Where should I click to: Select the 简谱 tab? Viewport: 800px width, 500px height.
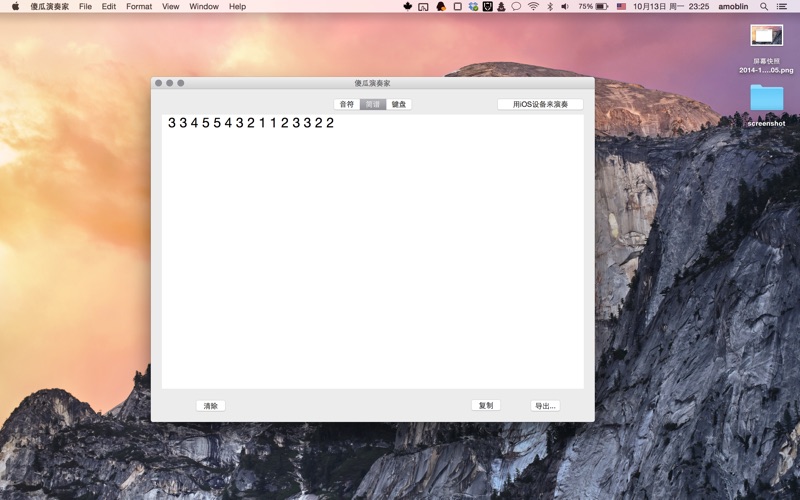point(373,104)
